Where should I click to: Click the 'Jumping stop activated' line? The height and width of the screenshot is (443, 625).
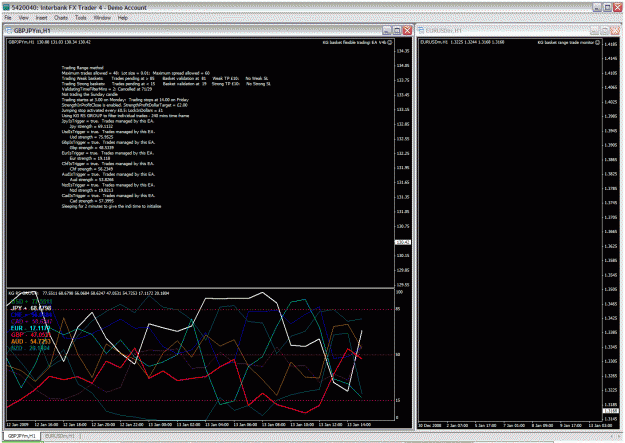click(112, 110)
